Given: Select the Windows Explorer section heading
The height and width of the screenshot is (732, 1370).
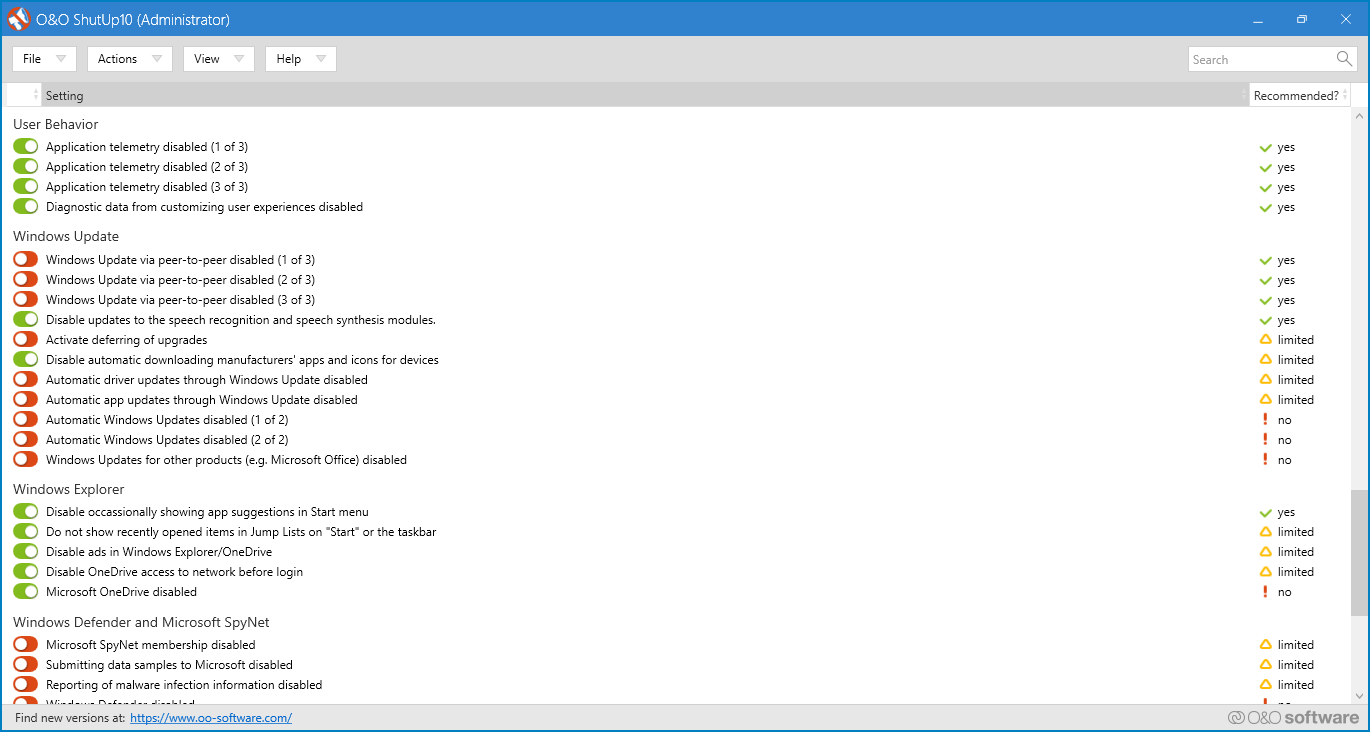Looking at the screenshot, I should coord(69,490).
